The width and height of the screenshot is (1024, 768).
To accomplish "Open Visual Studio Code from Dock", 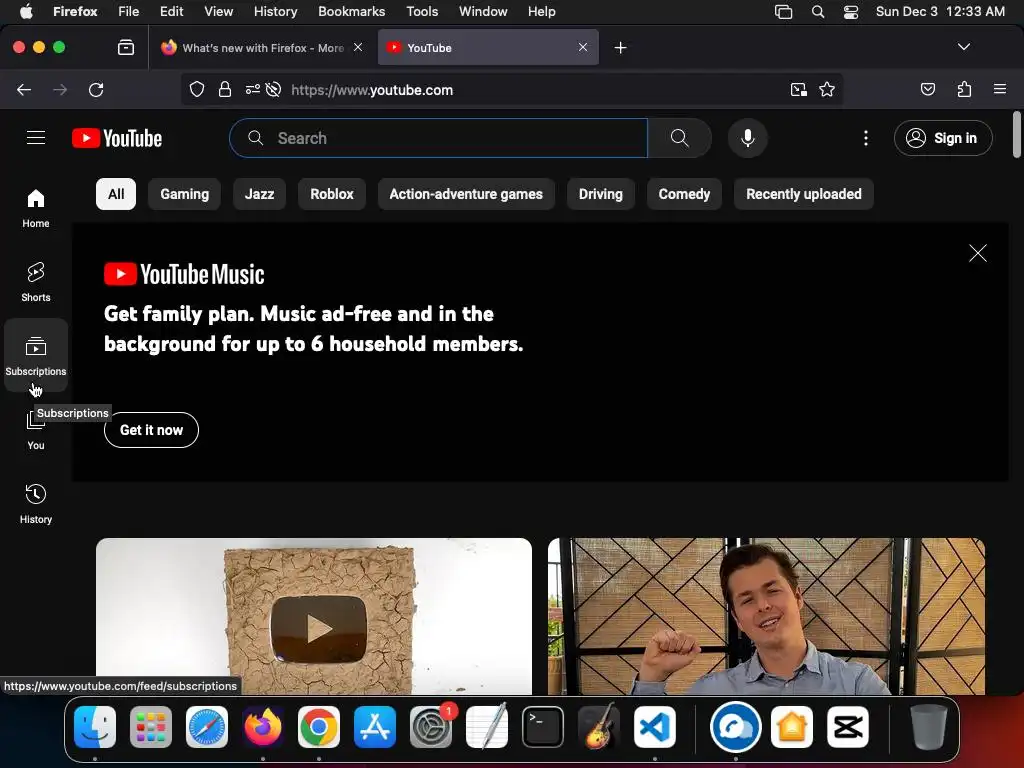I will [654, 727].
